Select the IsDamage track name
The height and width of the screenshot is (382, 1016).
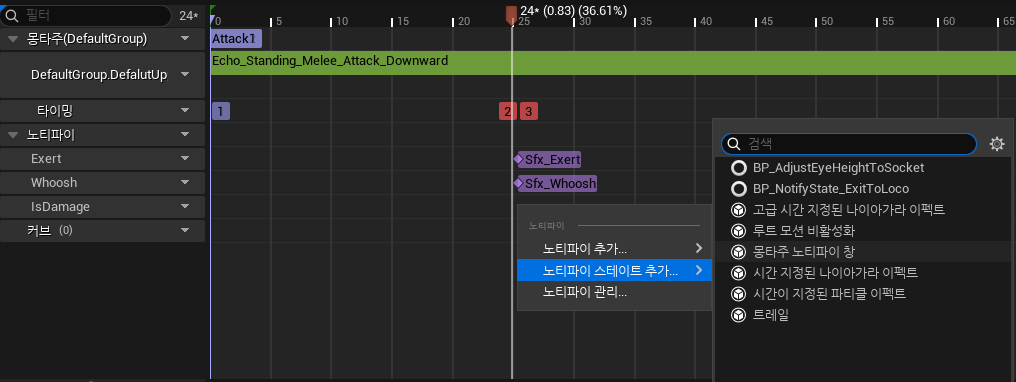click(60, 207)
